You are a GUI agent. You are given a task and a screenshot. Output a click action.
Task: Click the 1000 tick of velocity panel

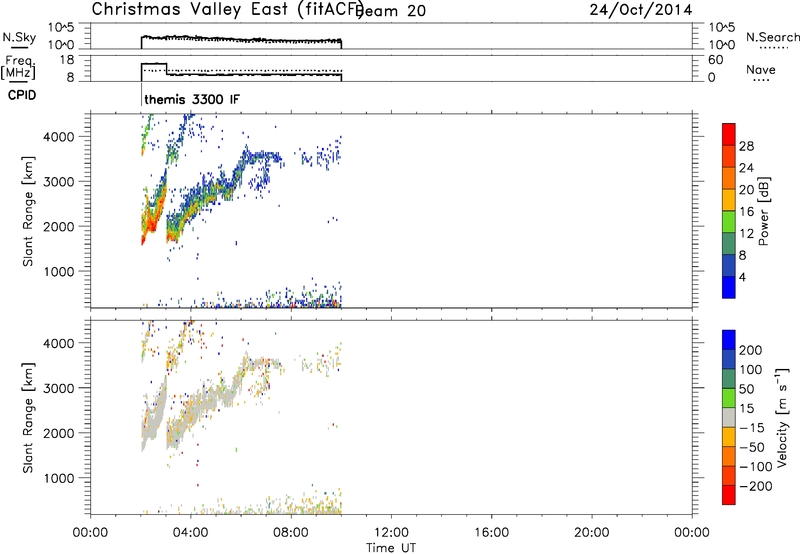pyautogui.click(x=59, y=478)
